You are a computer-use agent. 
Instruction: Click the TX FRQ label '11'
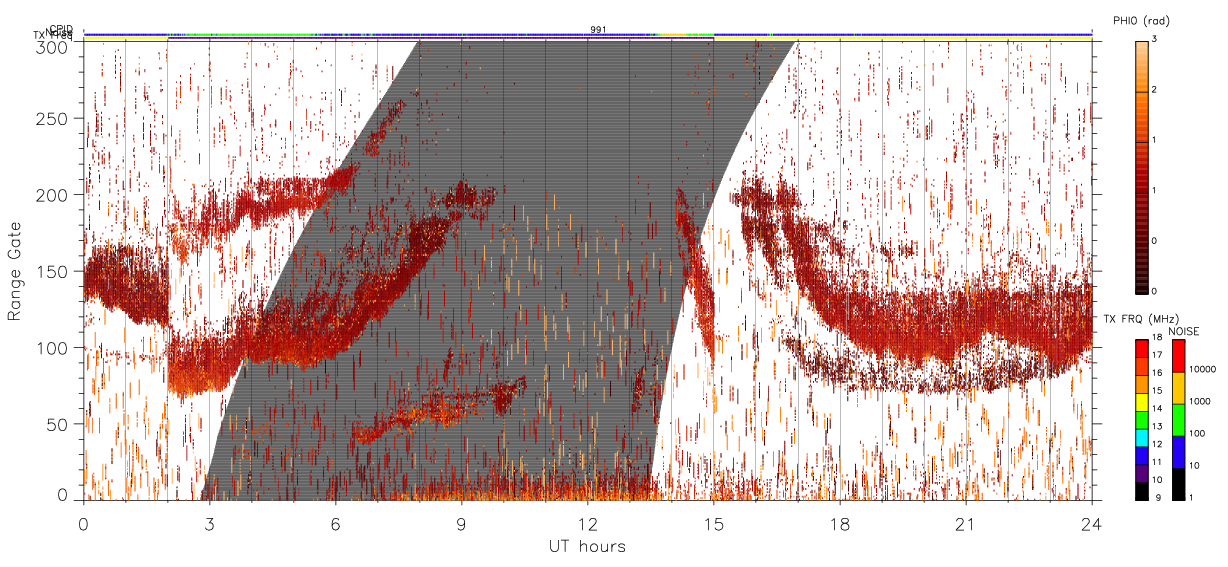click(1156, 462)
